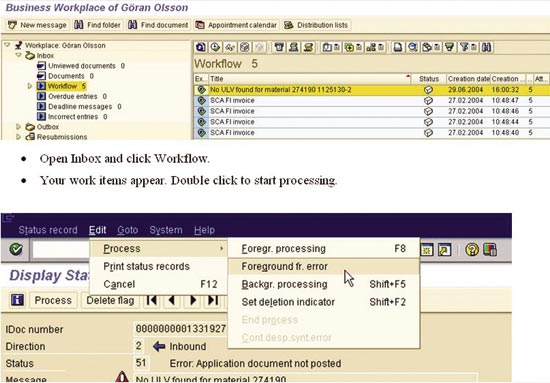Click the last record arrow icon
Screen dimensions: 550x383
213,300
